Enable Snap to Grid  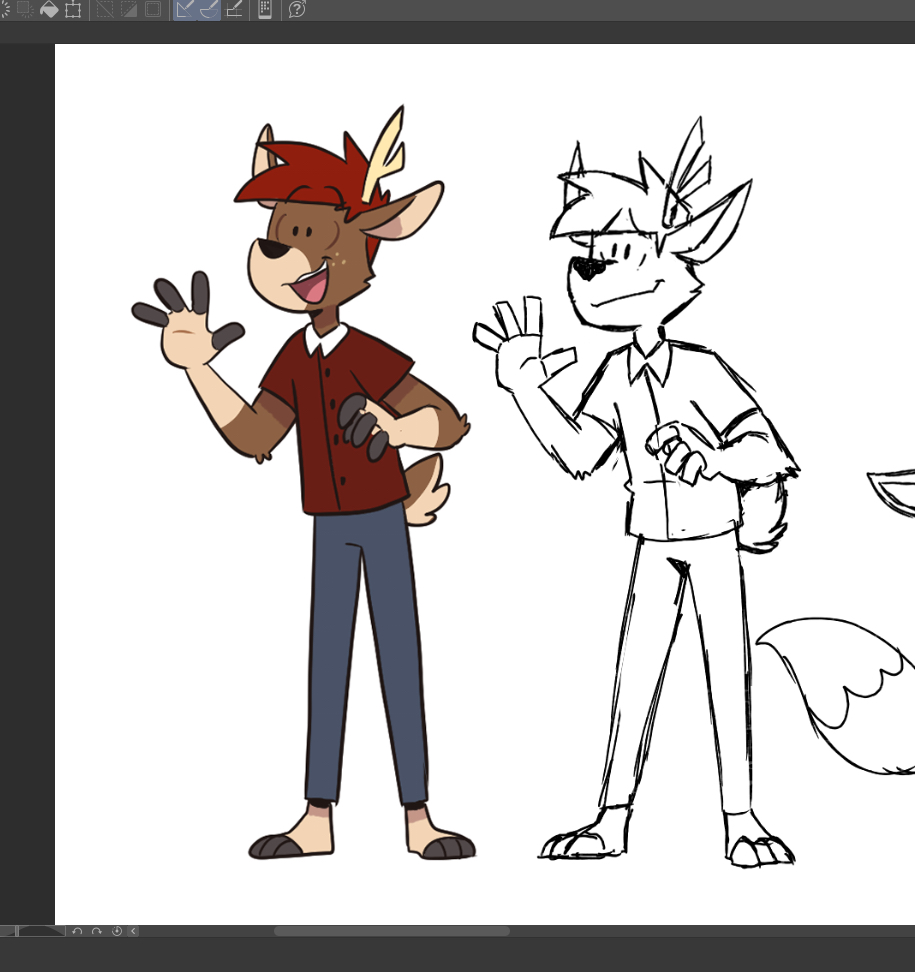coord(235,9)
